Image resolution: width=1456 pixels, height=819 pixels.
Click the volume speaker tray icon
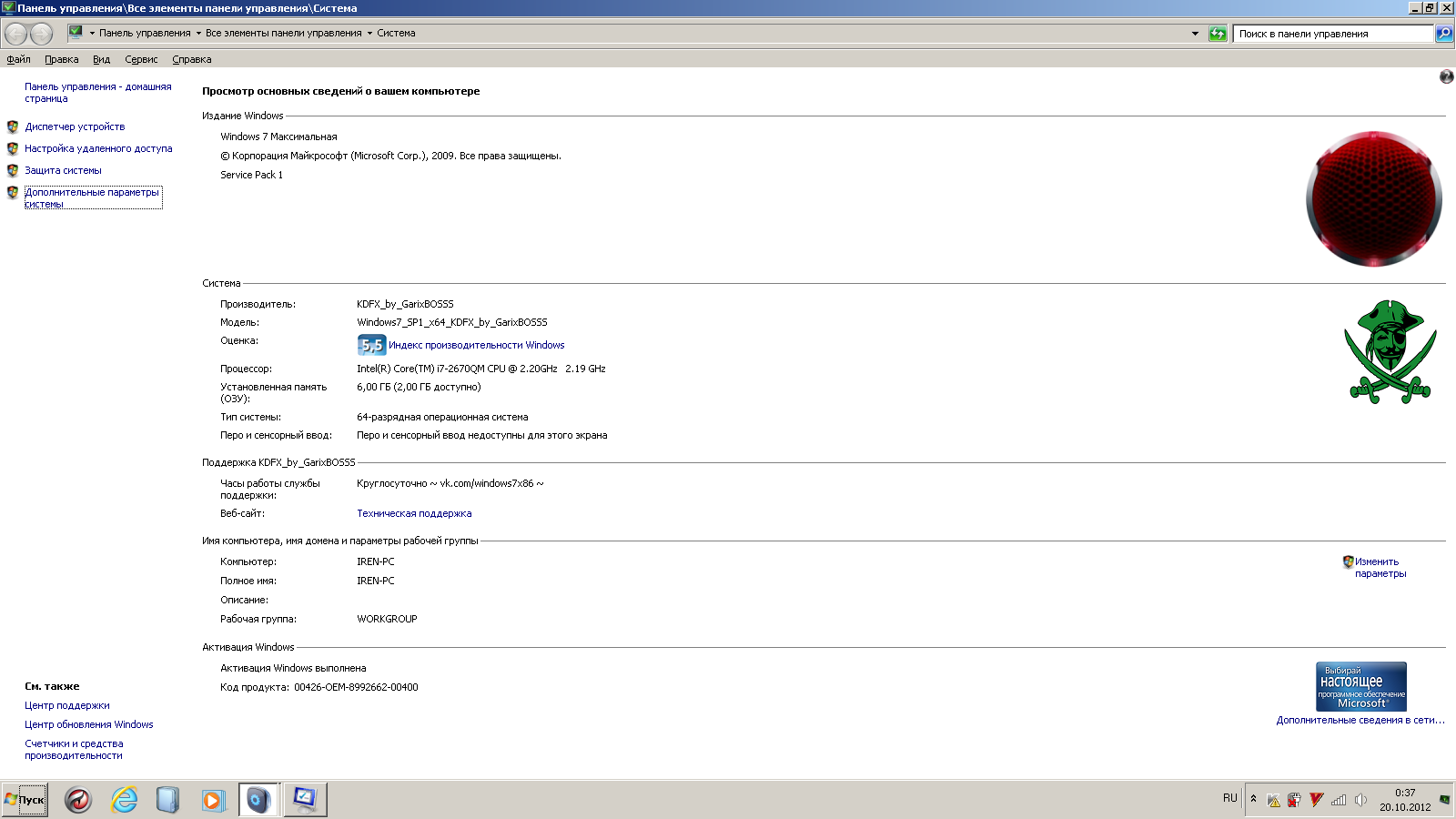[x=1360, y=800]
